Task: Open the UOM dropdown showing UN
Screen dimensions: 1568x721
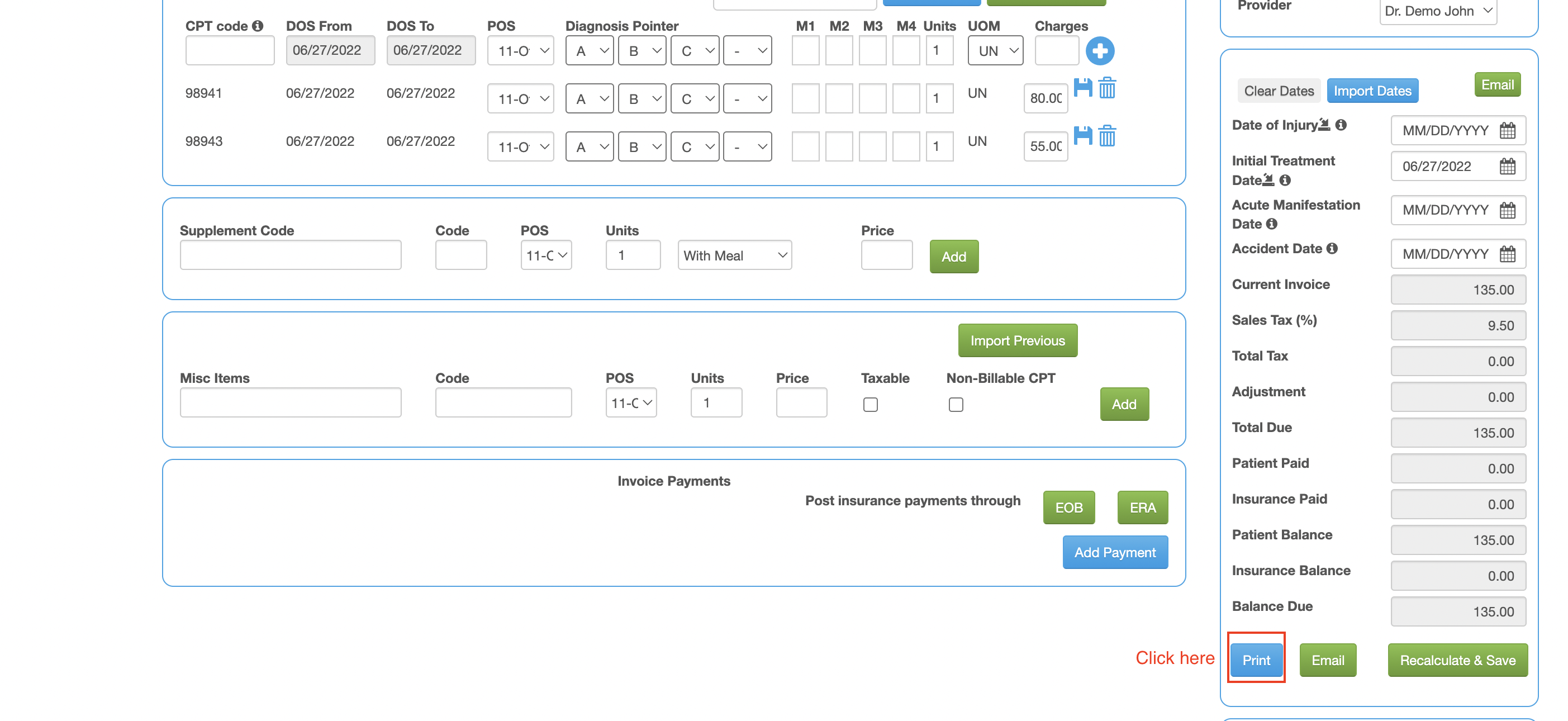Action: coord(995,50)
